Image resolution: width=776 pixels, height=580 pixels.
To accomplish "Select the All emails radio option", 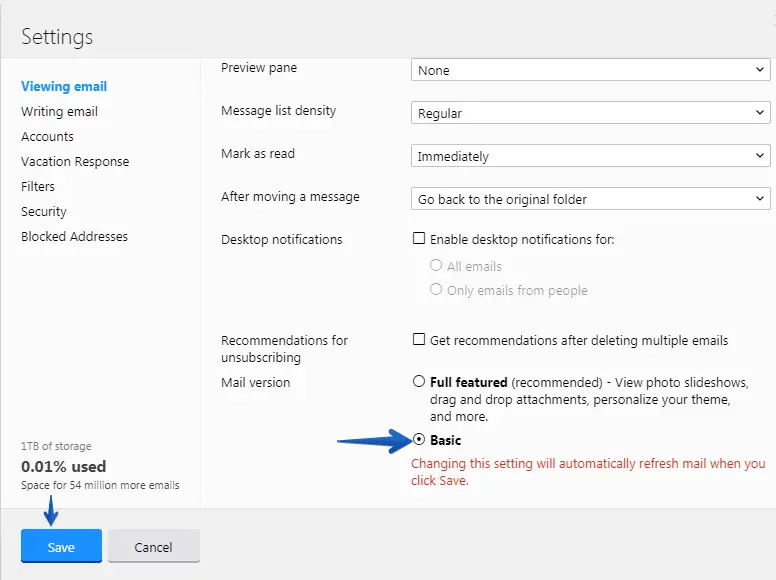I will click(x=436, y=266).
